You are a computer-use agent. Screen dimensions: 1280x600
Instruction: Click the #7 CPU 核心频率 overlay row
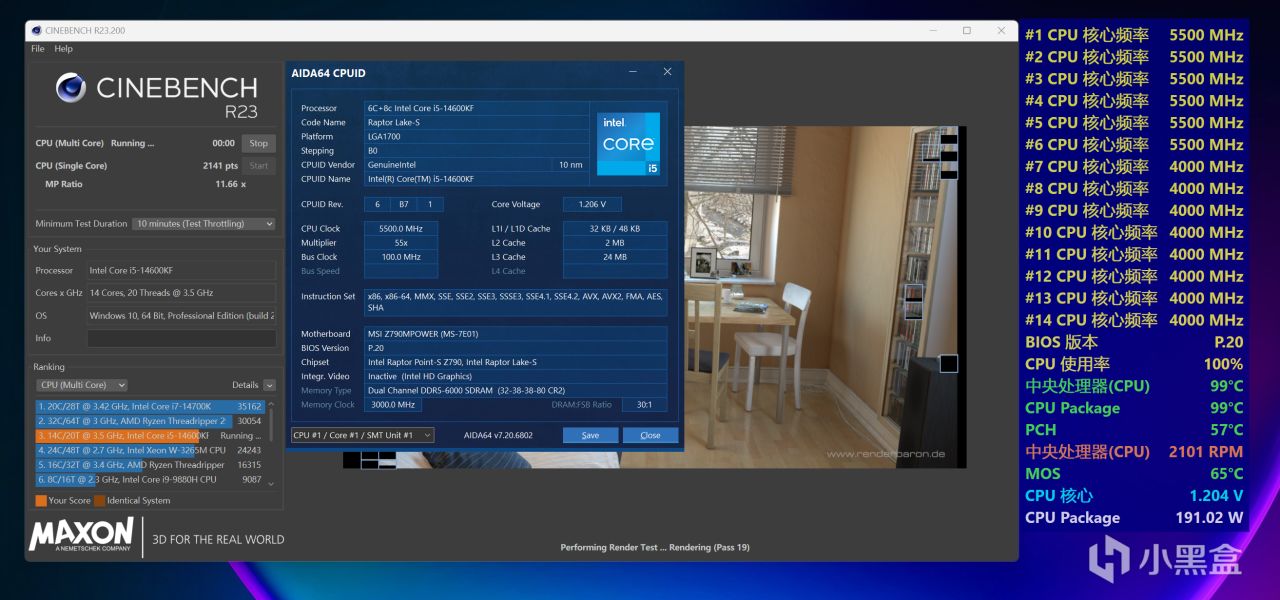(x=1134, y=166)
